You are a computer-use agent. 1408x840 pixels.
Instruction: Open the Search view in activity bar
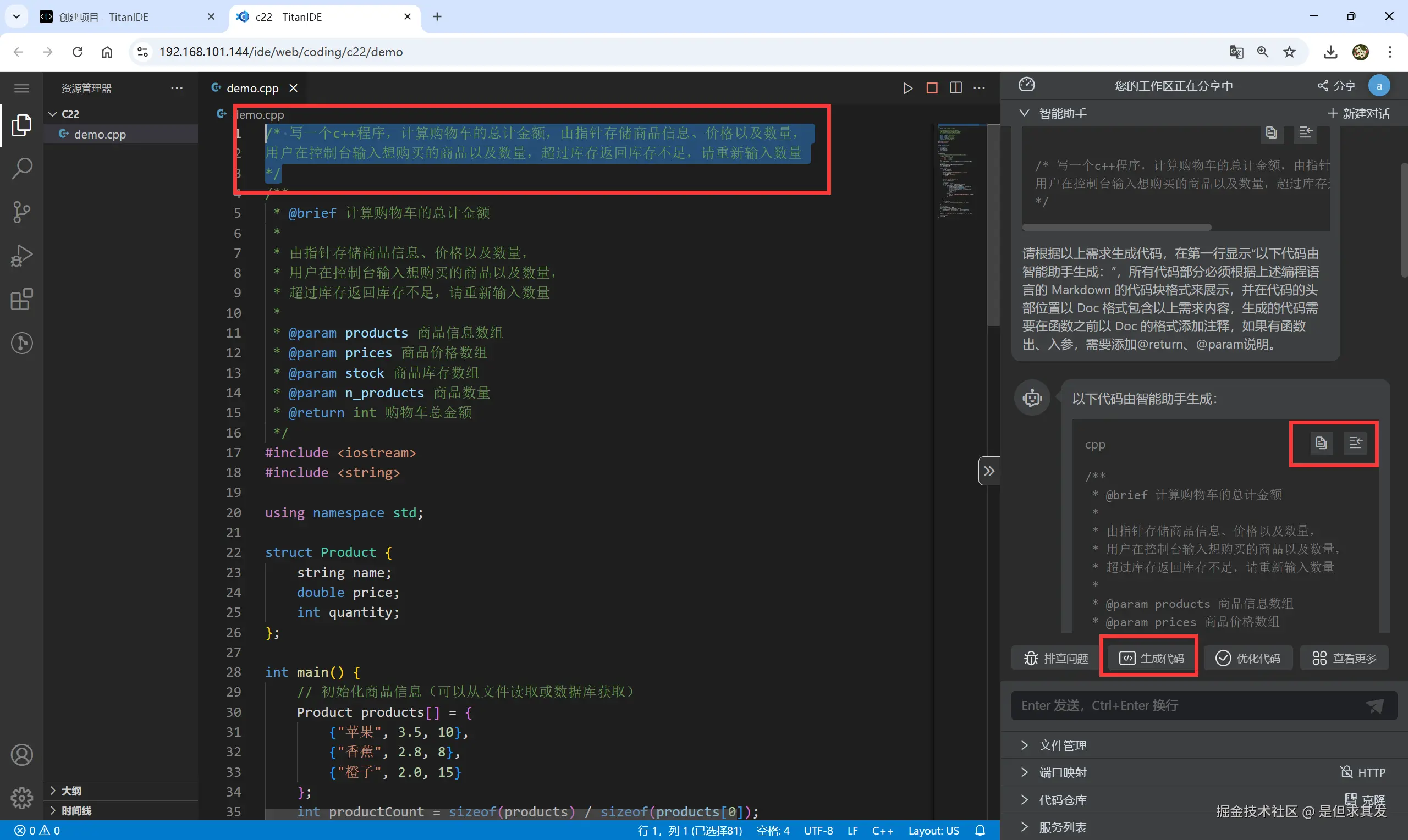(x=21, y=168)
